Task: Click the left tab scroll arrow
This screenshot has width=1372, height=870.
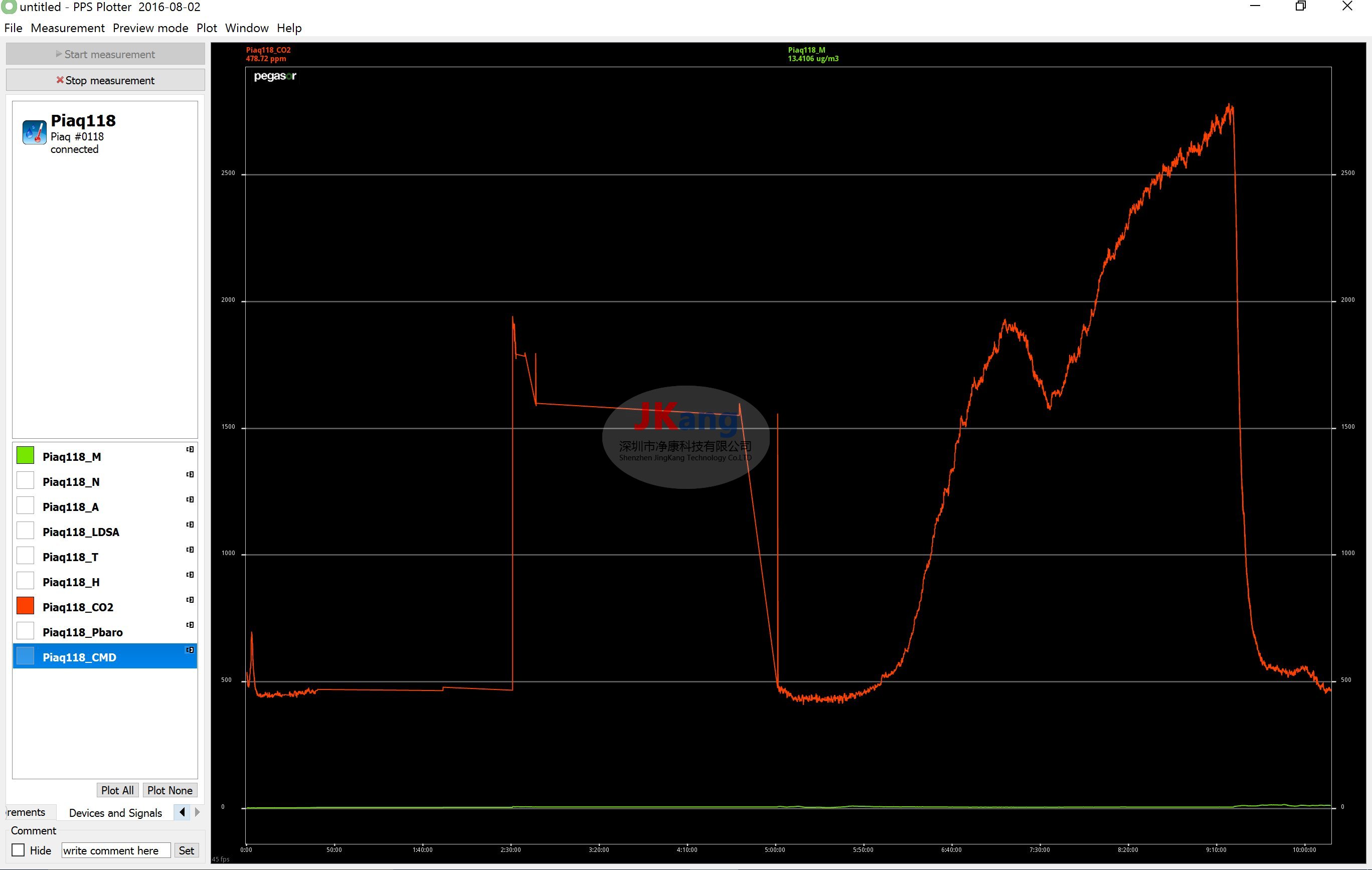Action: (x=182, y=812)
